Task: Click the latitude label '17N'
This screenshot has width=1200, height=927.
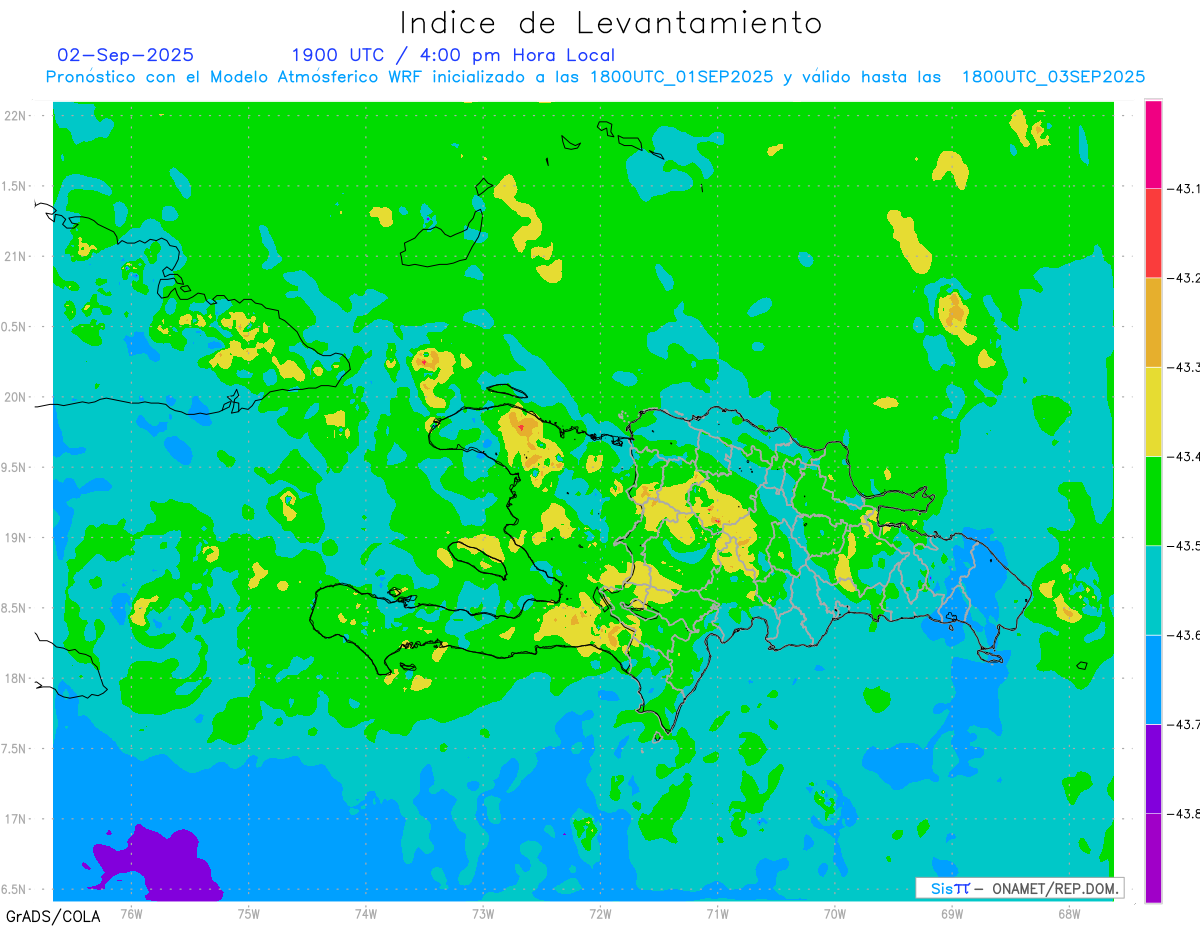Action: pyautogui.click(x=15, y=819)
